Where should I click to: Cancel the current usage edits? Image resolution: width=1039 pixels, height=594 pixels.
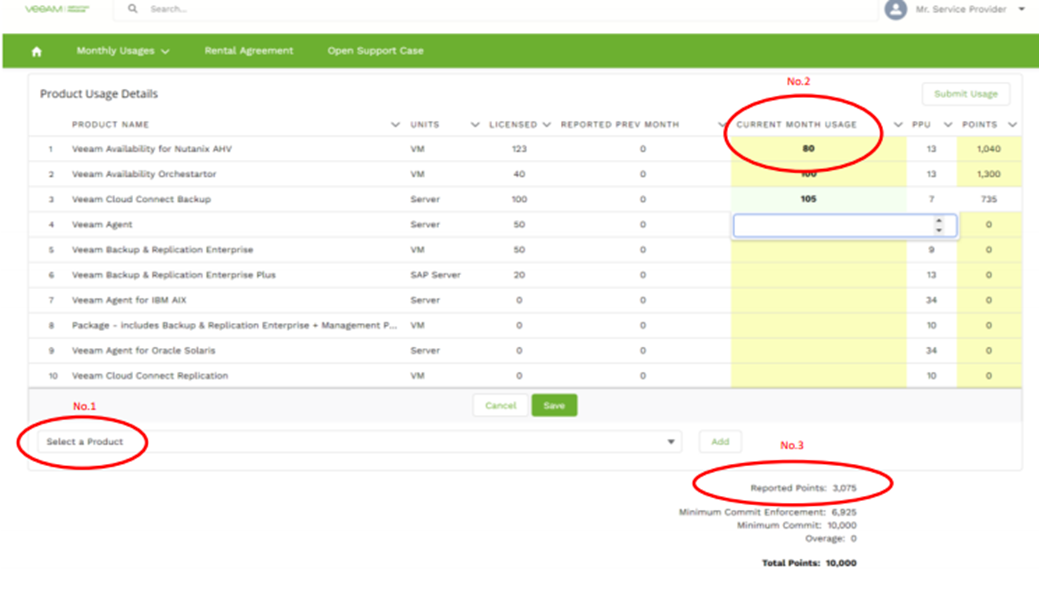(500, 405)
